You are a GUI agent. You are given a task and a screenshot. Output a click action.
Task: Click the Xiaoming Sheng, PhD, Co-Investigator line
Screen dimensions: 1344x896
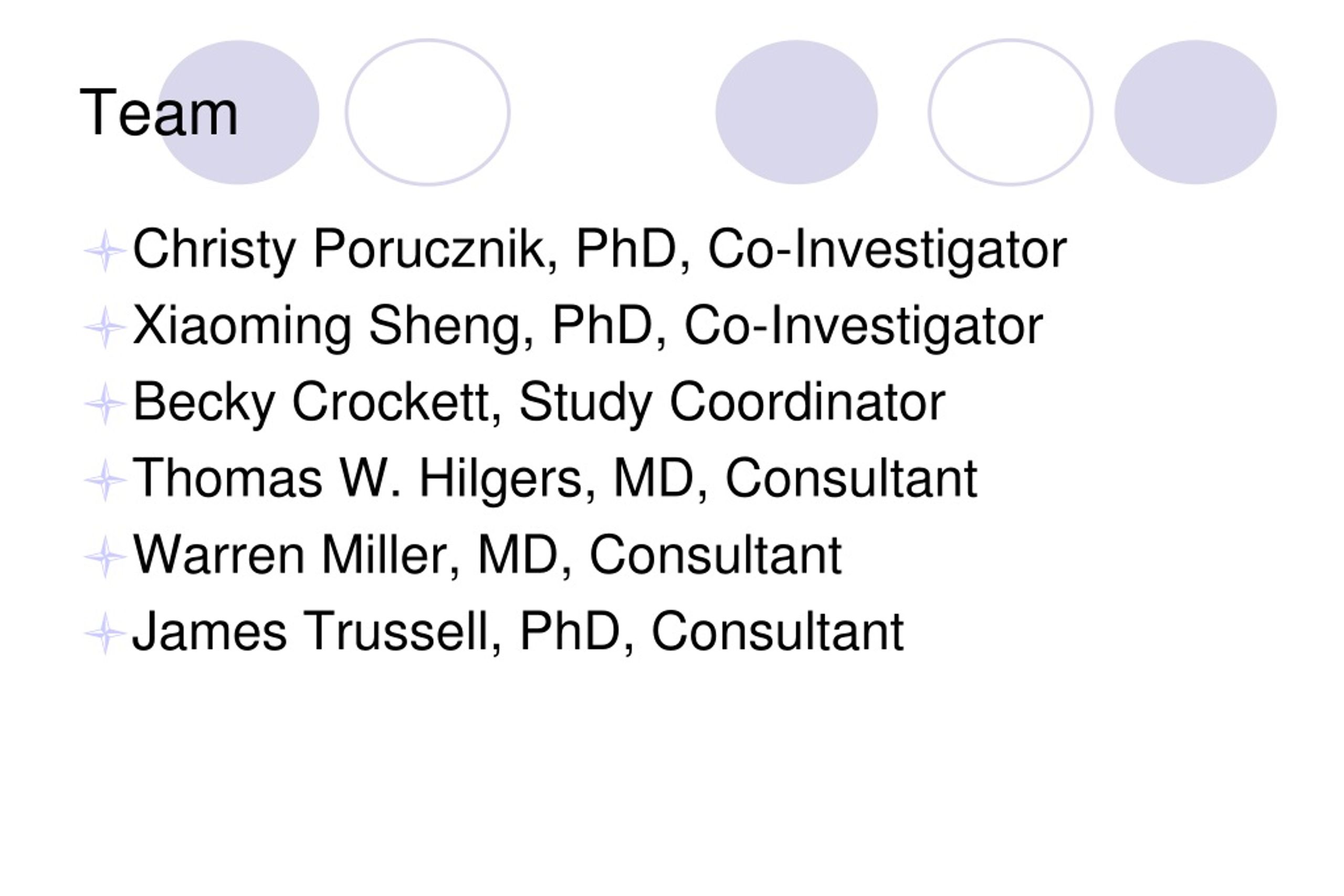point(588,326)
